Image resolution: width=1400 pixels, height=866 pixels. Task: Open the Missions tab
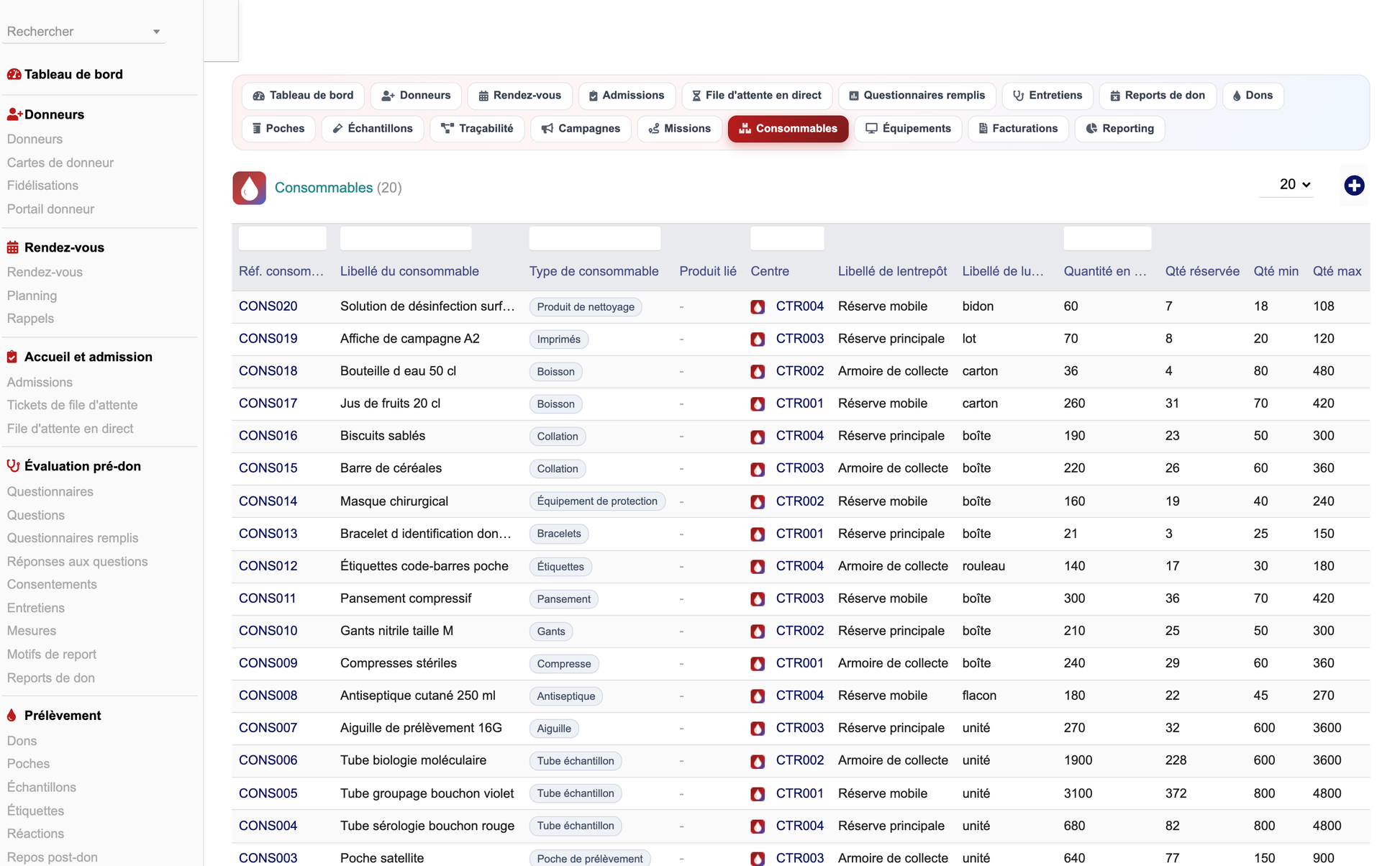pos(680,129)
